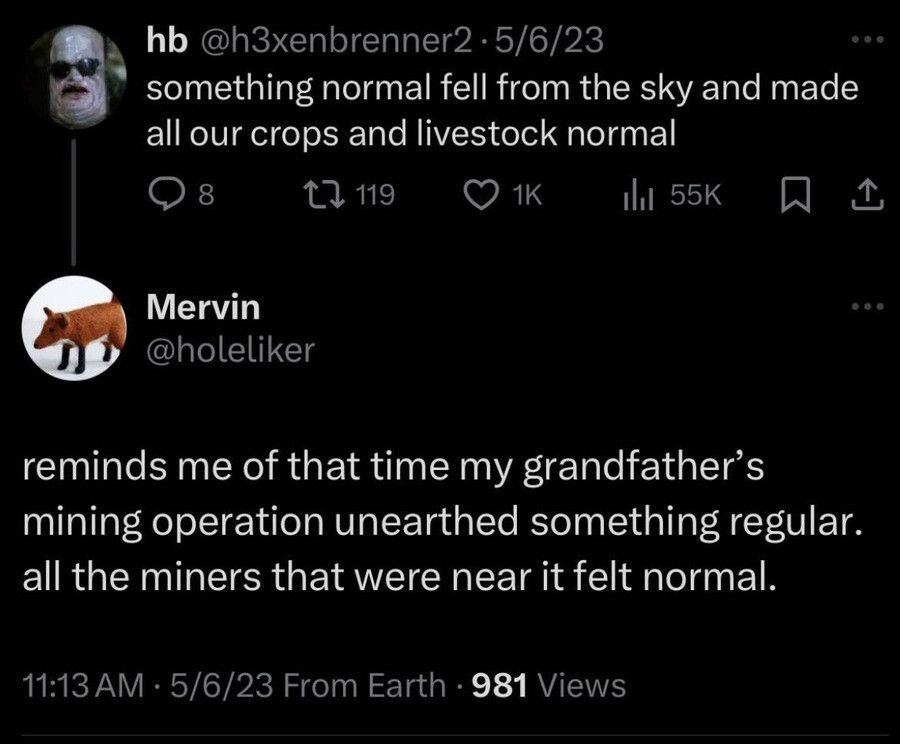Open the Mervin display name
The height and width of the screenshot is (744, 900).
[x=204, y=309]
